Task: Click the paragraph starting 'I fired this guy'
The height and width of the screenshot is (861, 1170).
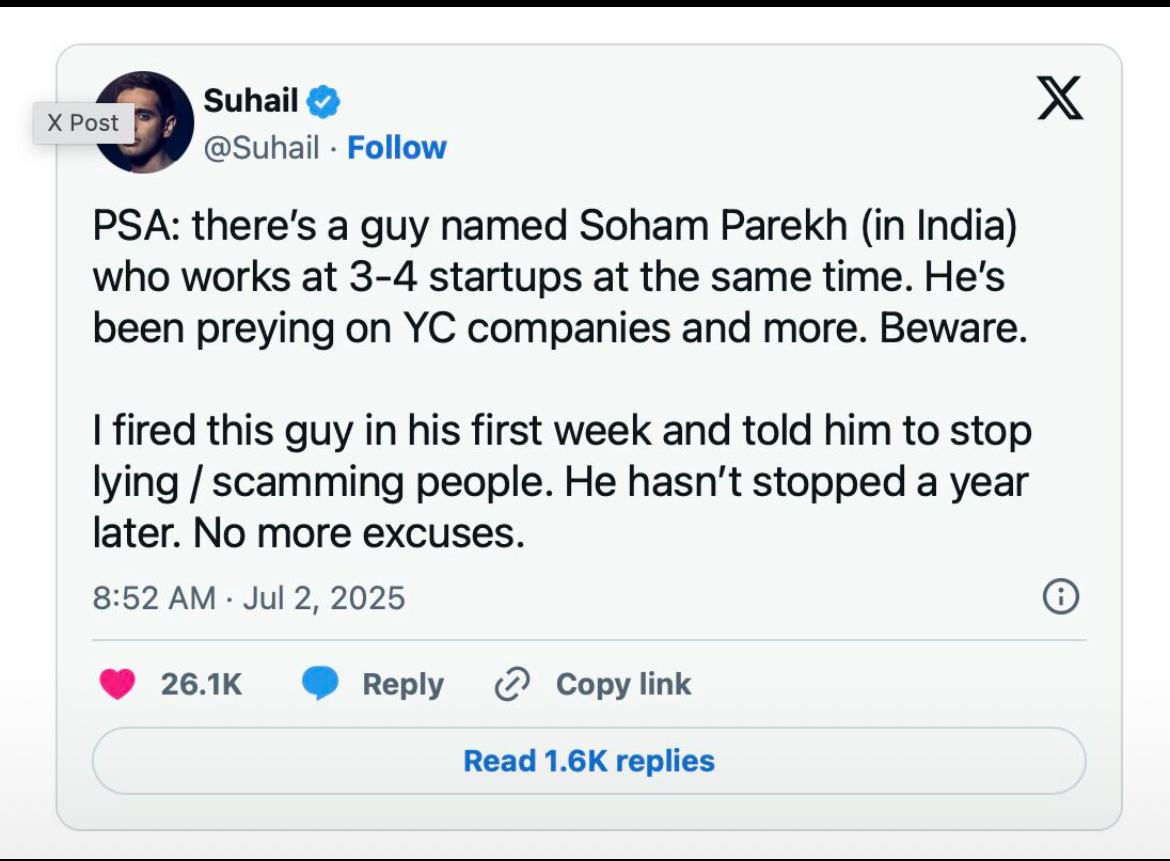Action: (x=560, y=483)
